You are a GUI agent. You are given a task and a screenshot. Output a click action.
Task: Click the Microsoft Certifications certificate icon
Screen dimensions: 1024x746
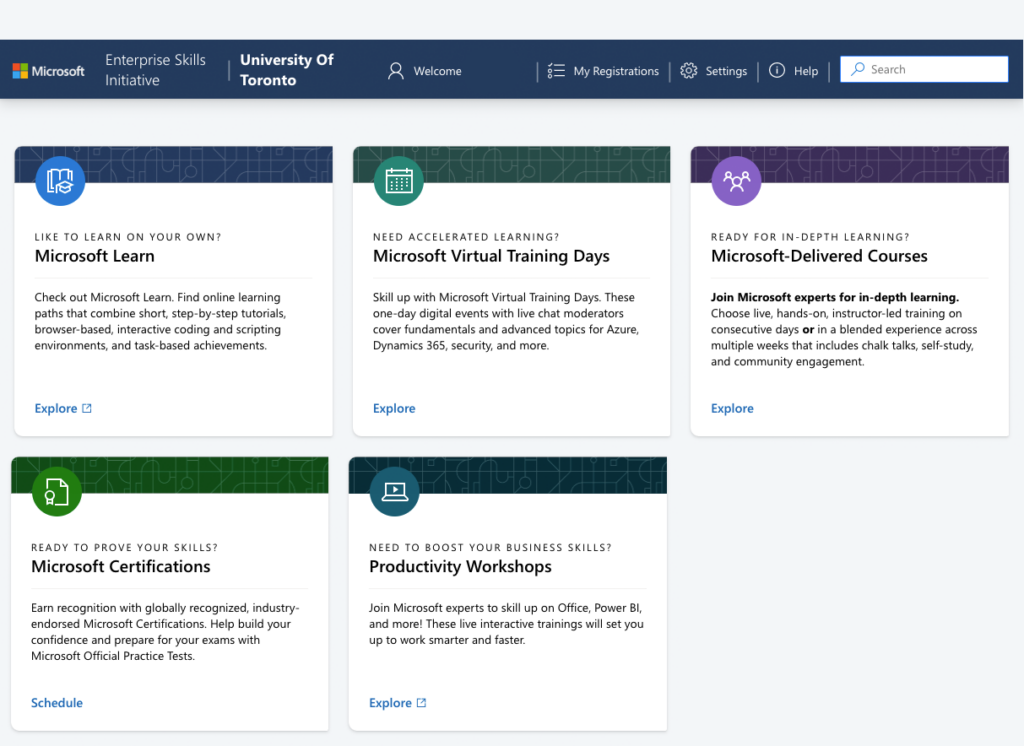pyautogui.click(x=57, y=491)
